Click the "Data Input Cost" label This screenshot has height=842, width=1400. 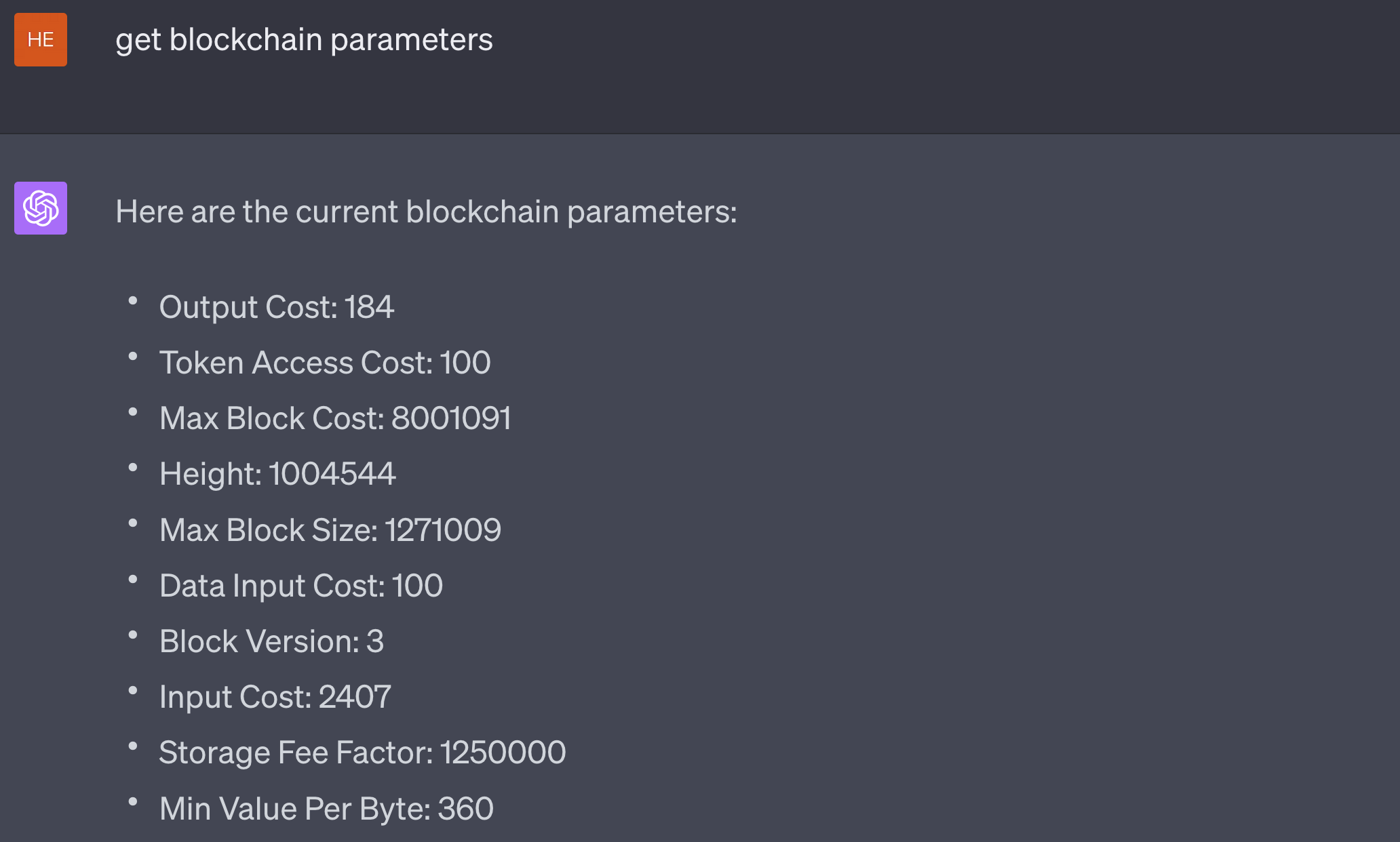[x=271, y=586]
